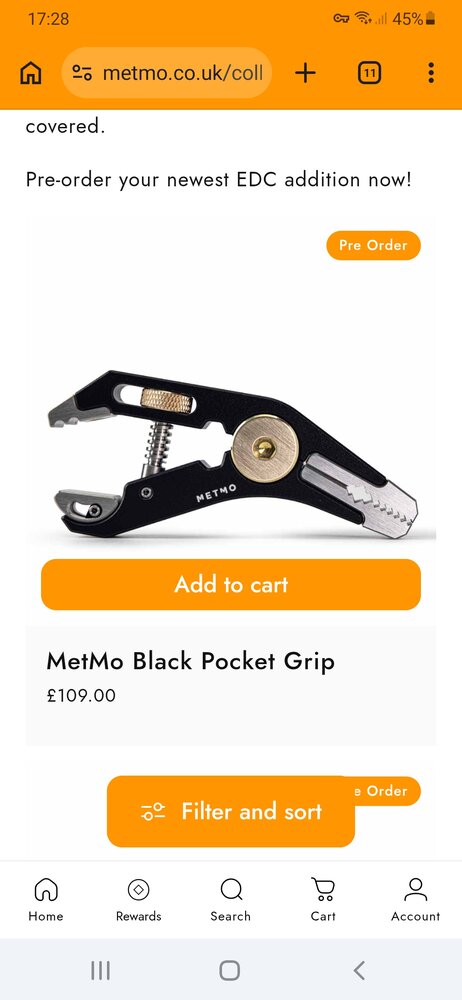Tap the Android back button
The width and height of the screenshot is (462, 1000).
pyautogui.click(x=359, y=971)
